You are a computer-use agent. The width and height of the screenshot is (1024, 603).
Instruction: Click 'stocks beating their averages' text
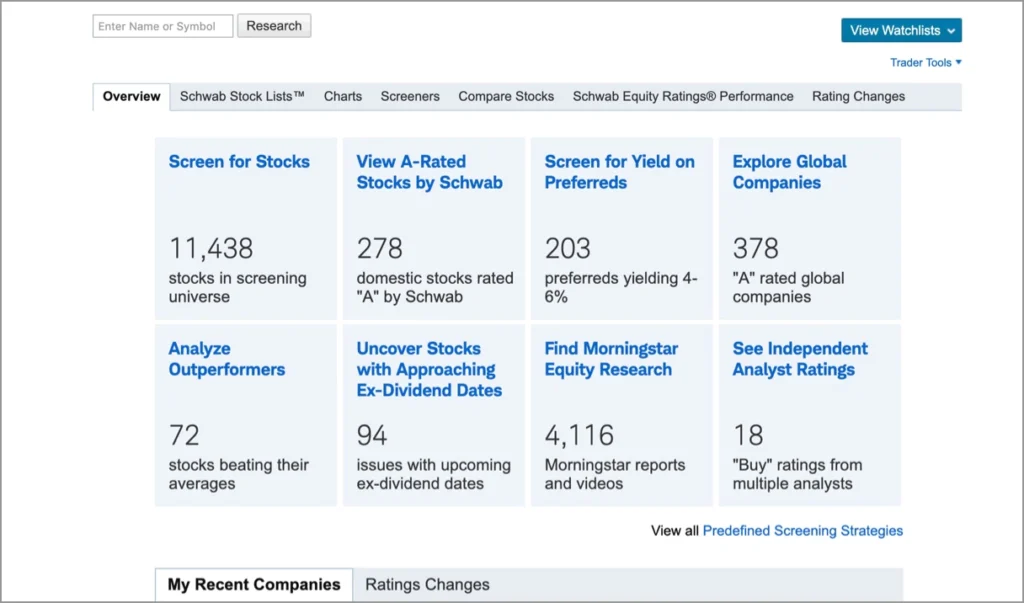(x=238, y=474)
